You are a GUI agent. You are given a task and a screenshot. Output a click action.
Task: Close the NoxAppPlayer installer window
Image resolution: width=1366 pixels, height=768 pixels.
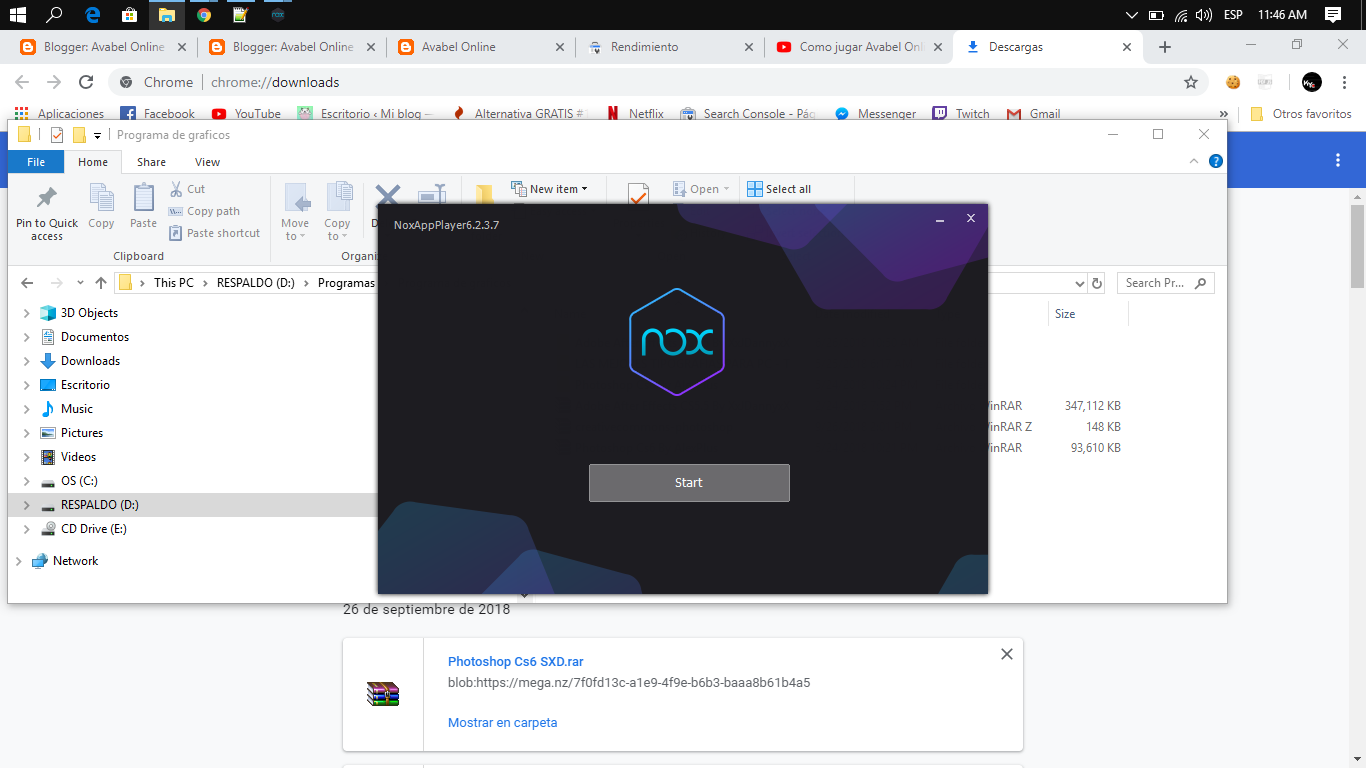click(970, 219)
